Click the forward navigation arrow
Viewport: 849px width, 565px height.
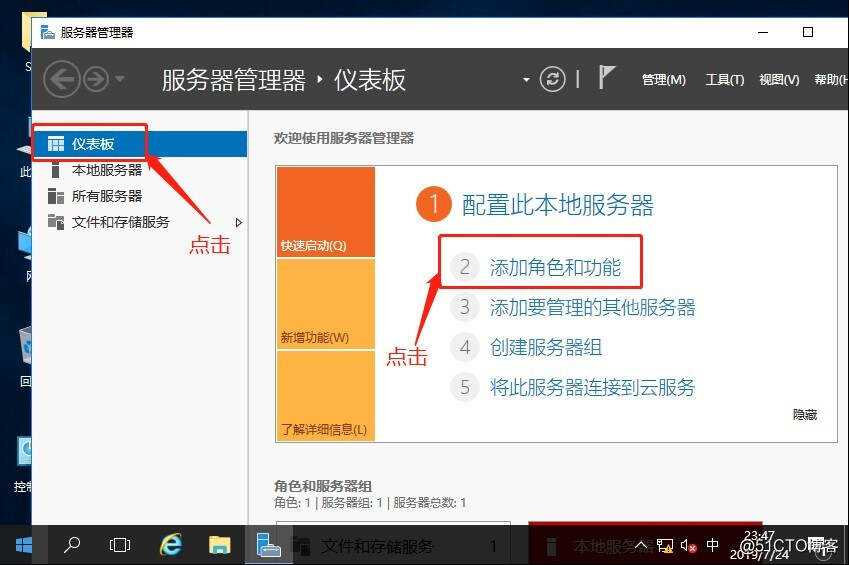coord(96,80)
